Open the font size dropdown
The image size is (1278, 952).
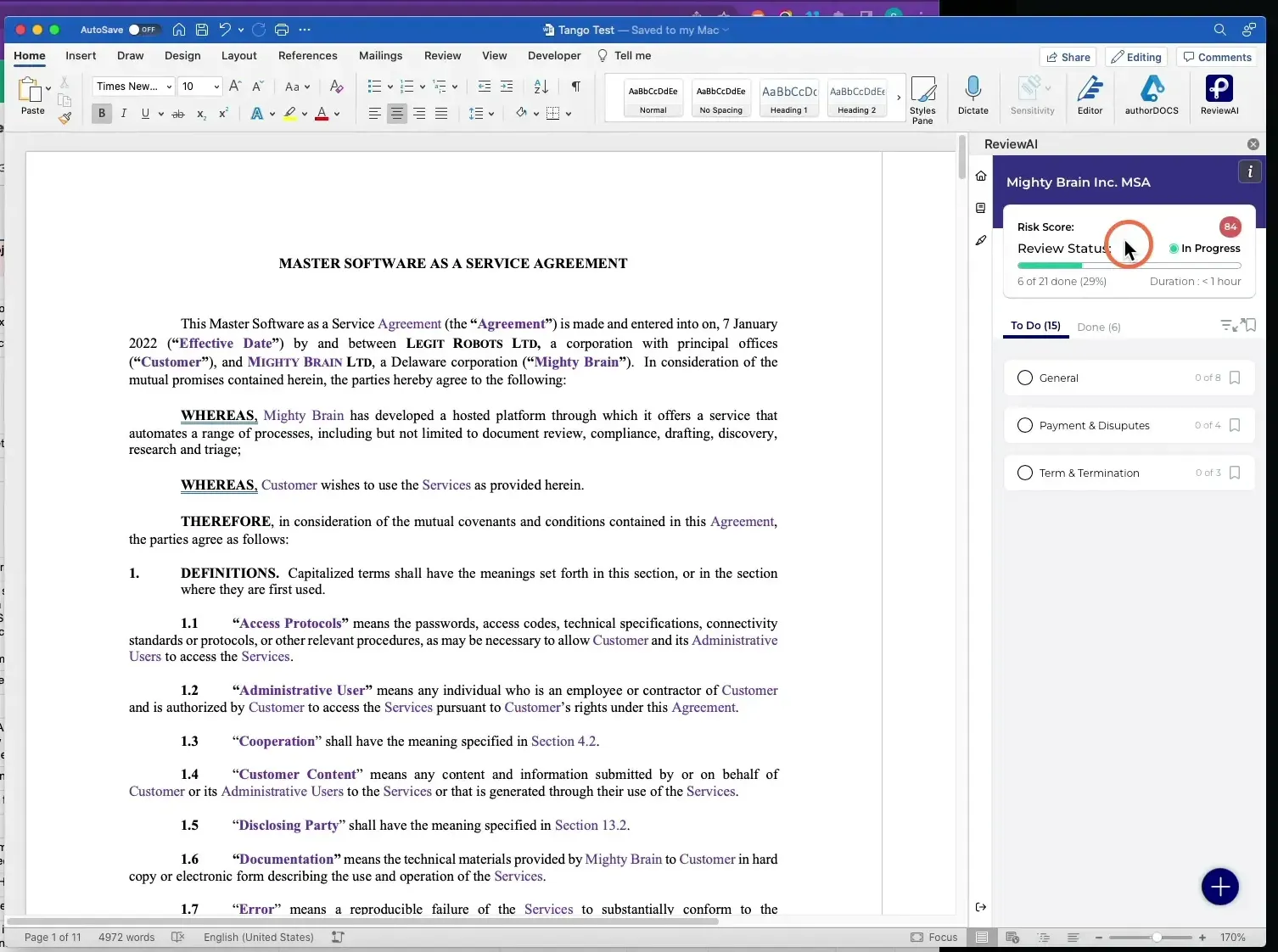[x=216, y=87]
